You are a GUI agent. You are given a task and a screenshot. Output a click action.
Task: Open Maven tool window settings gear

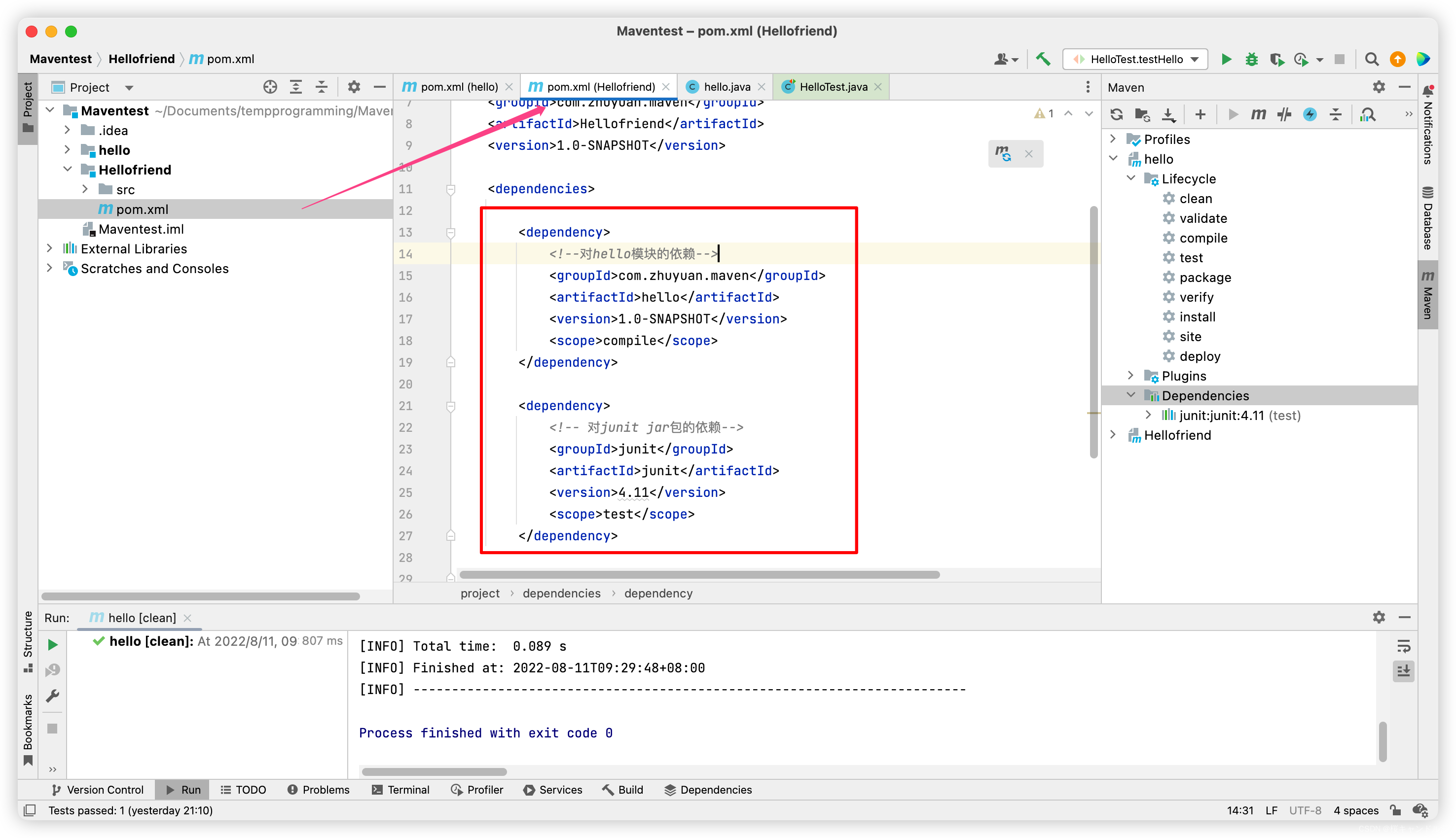click(1378, 87)
